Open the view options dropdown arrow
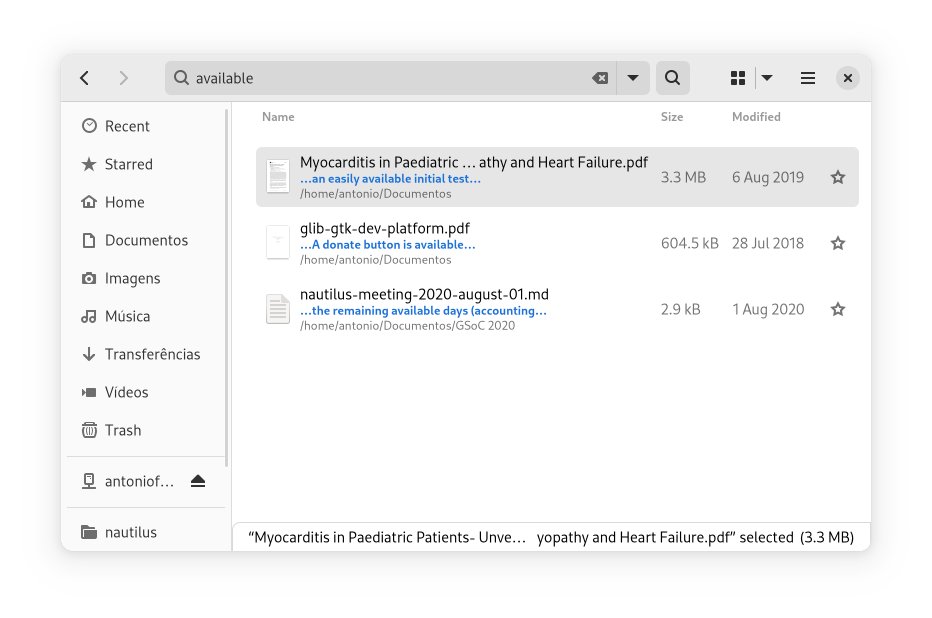The image size is (932, 618). point(767,77)
